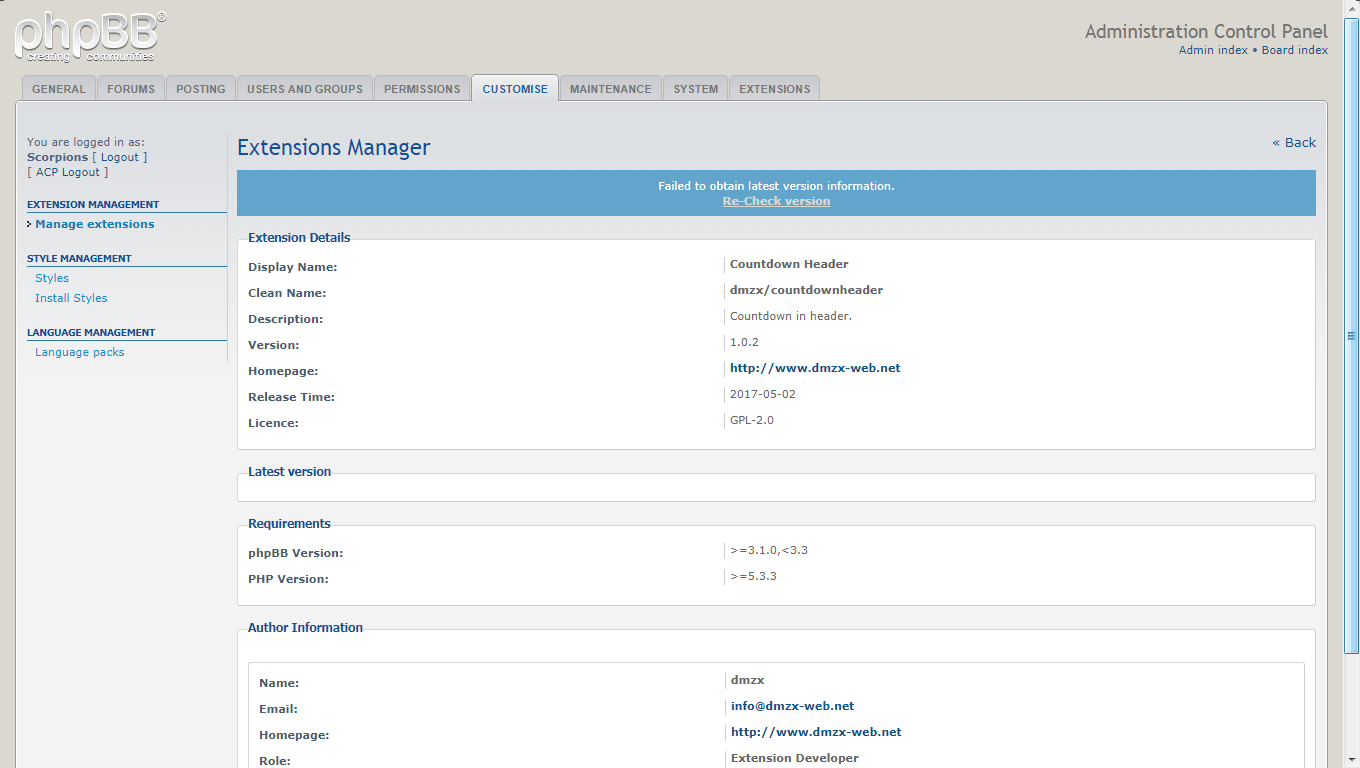Click ACP Logout in sidebar
The image size is (1360, 768).
(x=68, y=172)
